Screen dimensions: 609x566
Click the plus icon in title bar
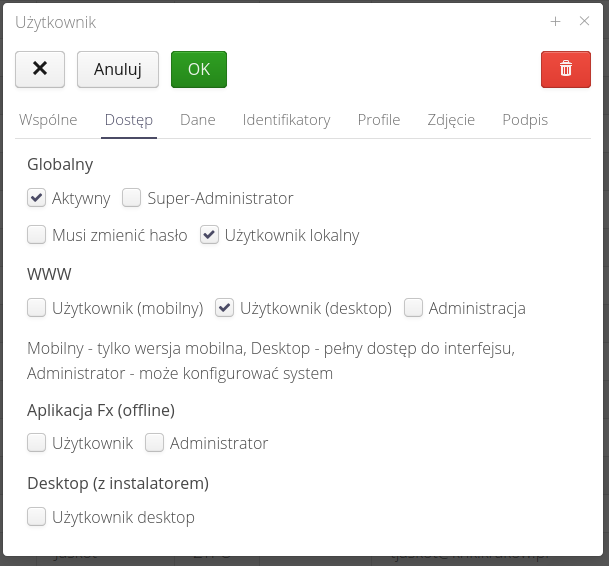(556, 21)
